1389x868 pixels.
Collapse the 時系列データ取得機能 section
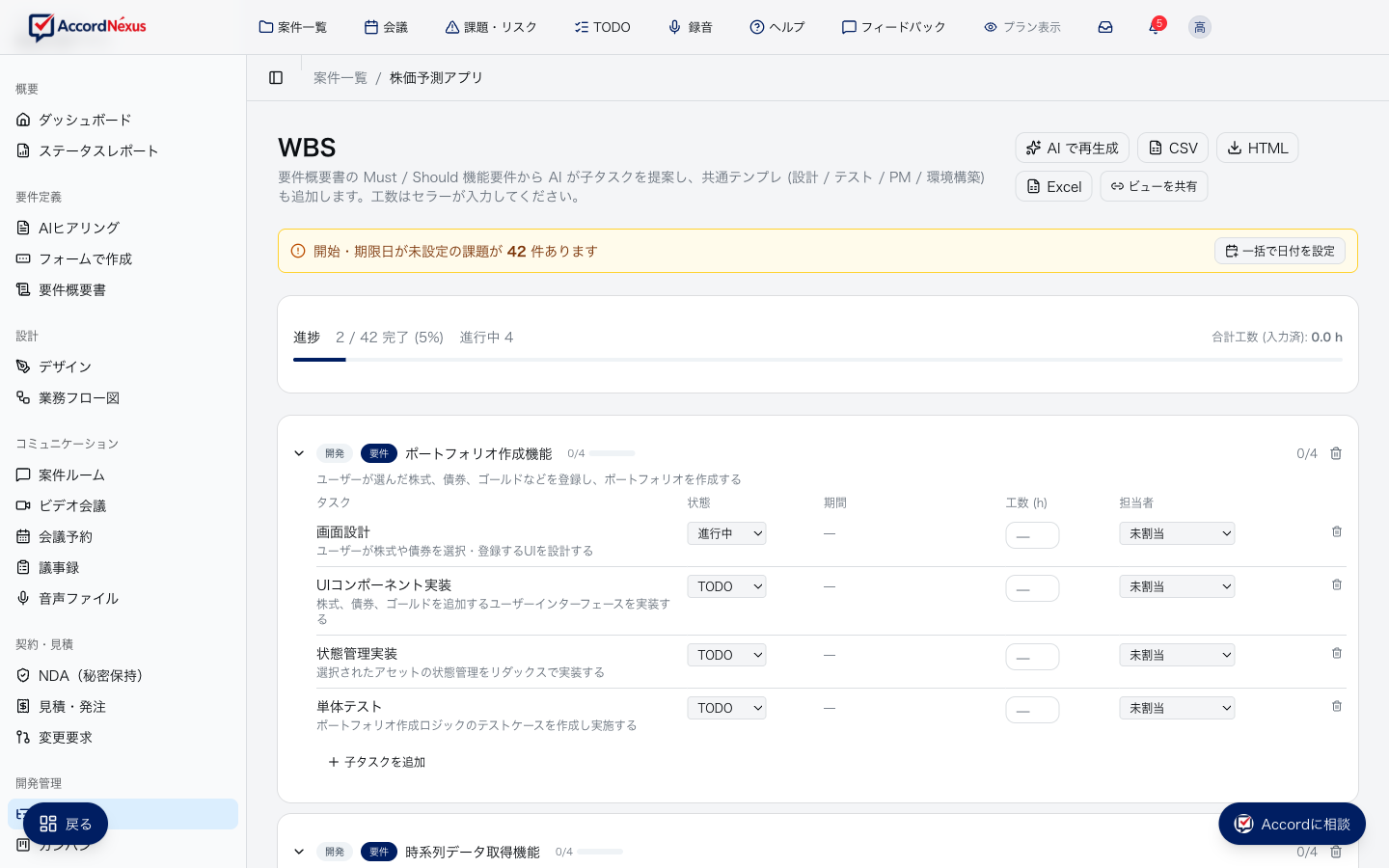click(299, 852)
